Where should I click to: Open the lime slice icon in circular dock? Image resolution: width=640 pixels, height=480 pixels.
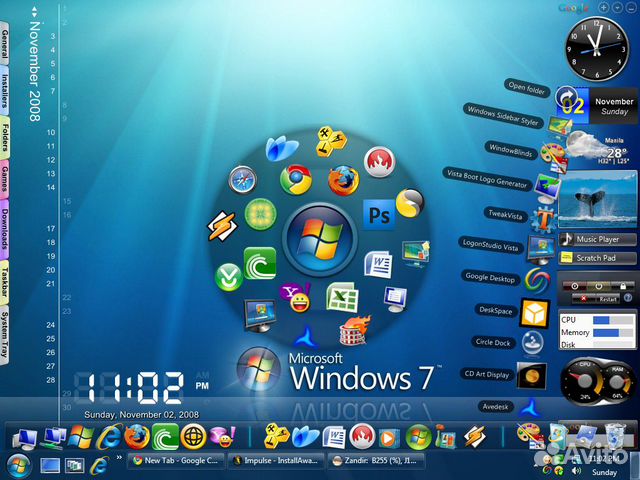point(260,214)
